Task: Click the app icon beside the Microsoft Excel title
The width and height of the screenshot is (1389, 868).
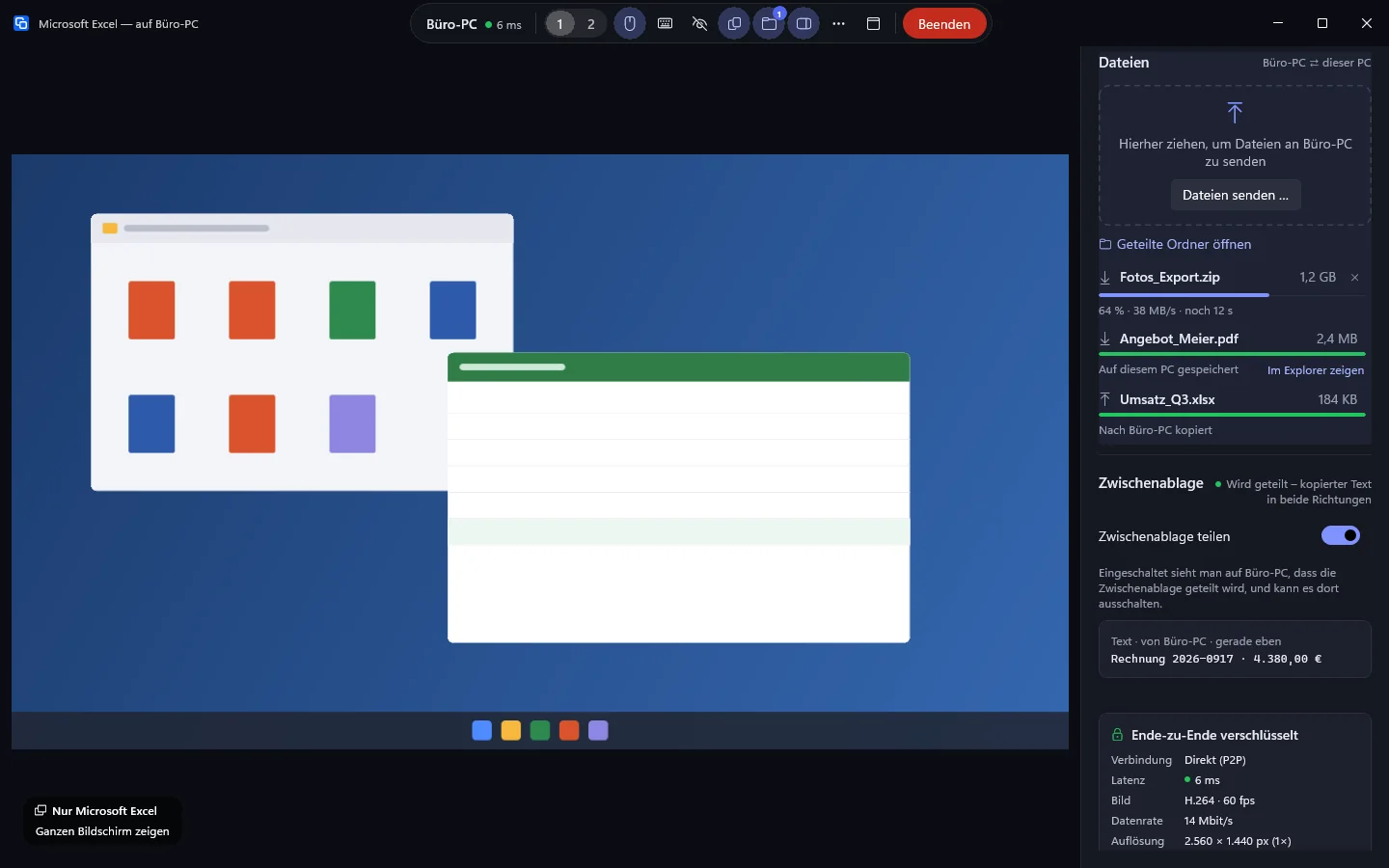Action: [21, 23]
